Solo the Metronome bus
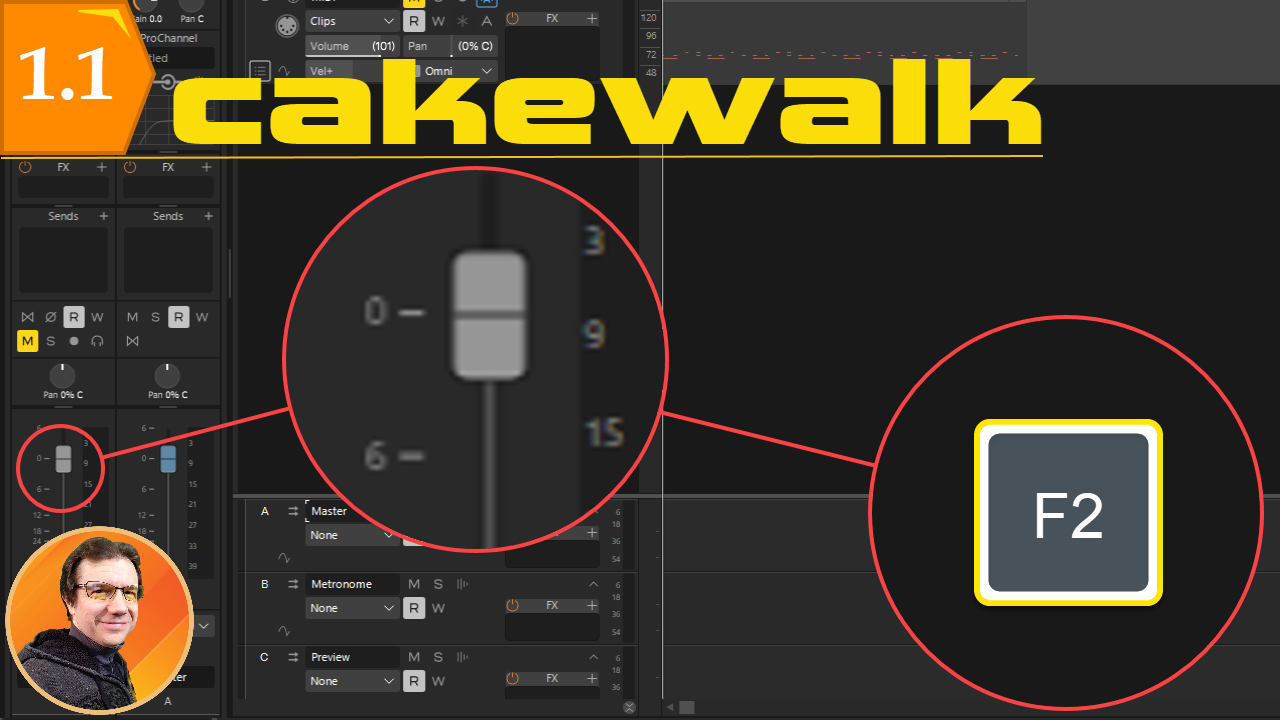Screen dimensions: 1280x720 (x=438, y=584)
